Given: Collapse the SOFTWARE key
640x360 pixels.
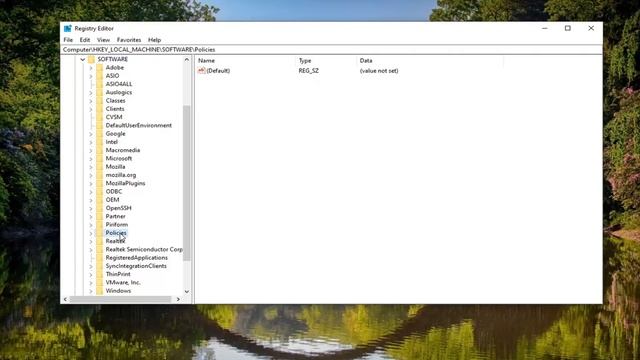Looking at the screenshot, I should pyautogui.click(x=83, y=59).
